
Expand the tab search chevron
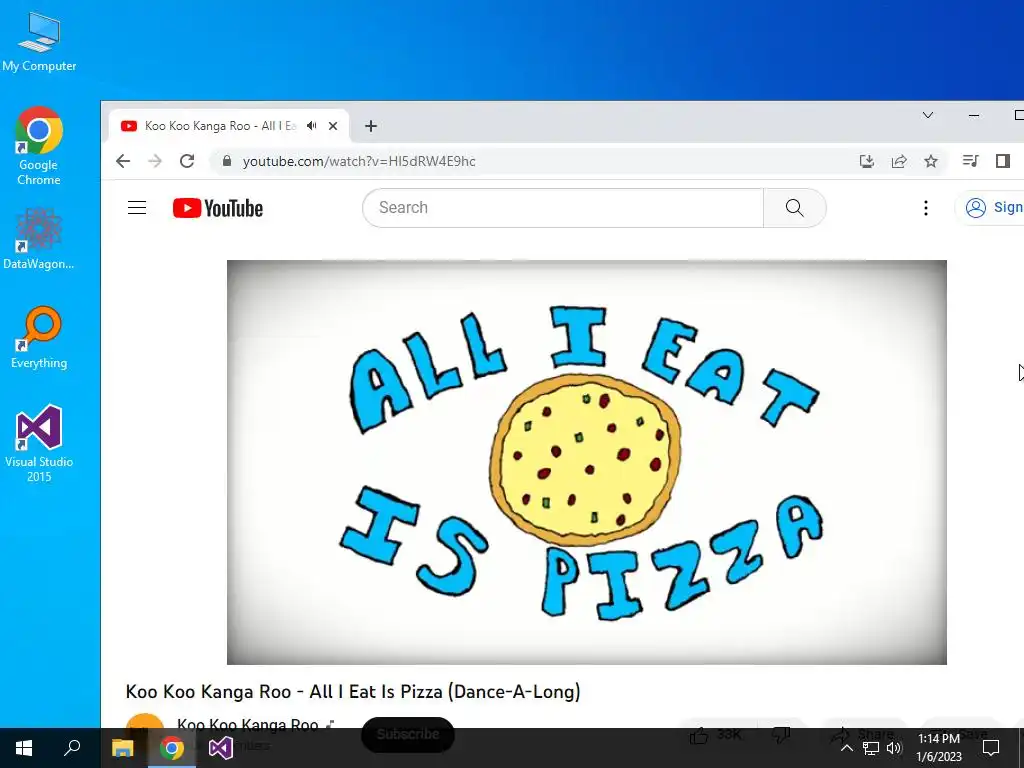[927, 116]
